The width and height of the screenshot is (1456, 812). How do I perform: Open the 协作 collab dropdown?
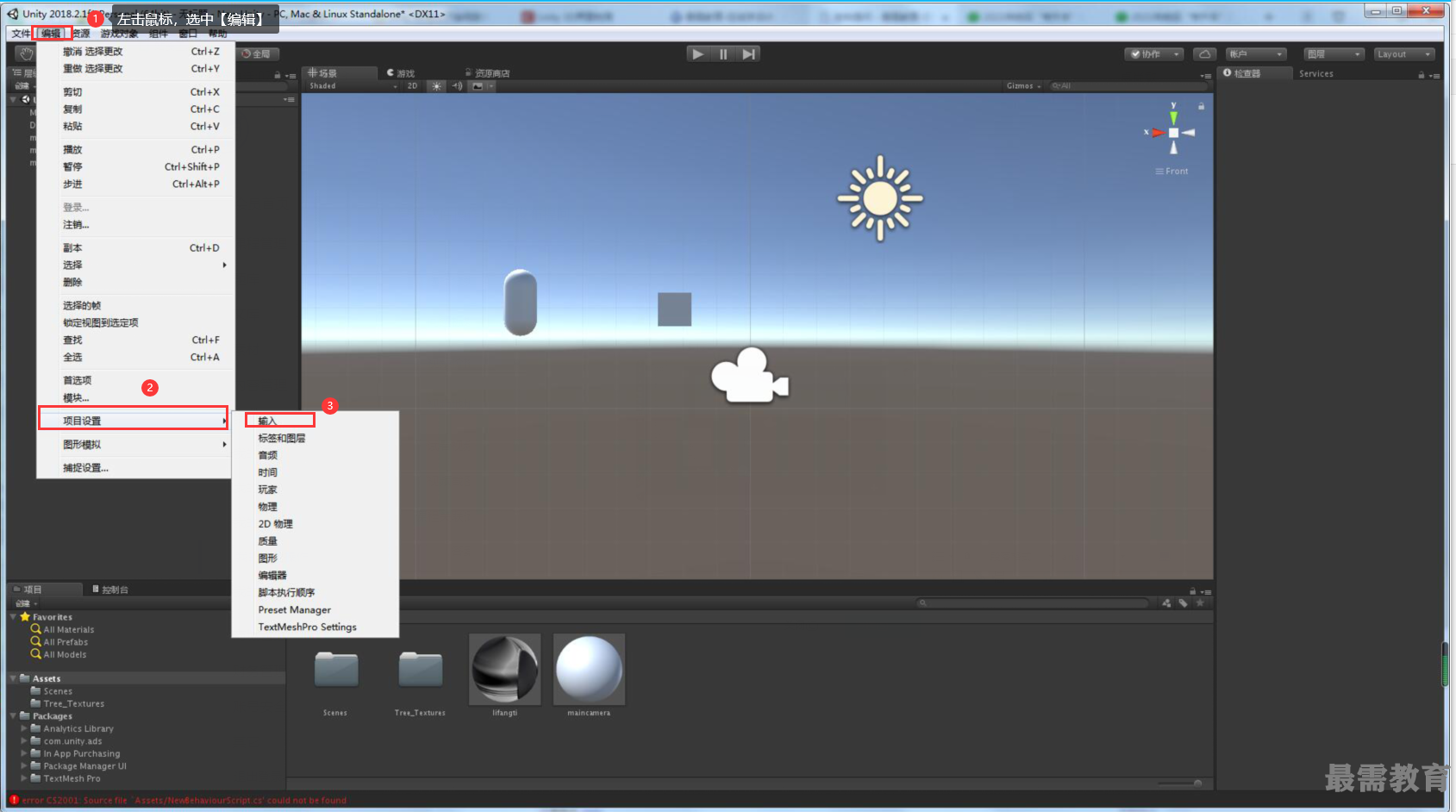point(1154,53)
